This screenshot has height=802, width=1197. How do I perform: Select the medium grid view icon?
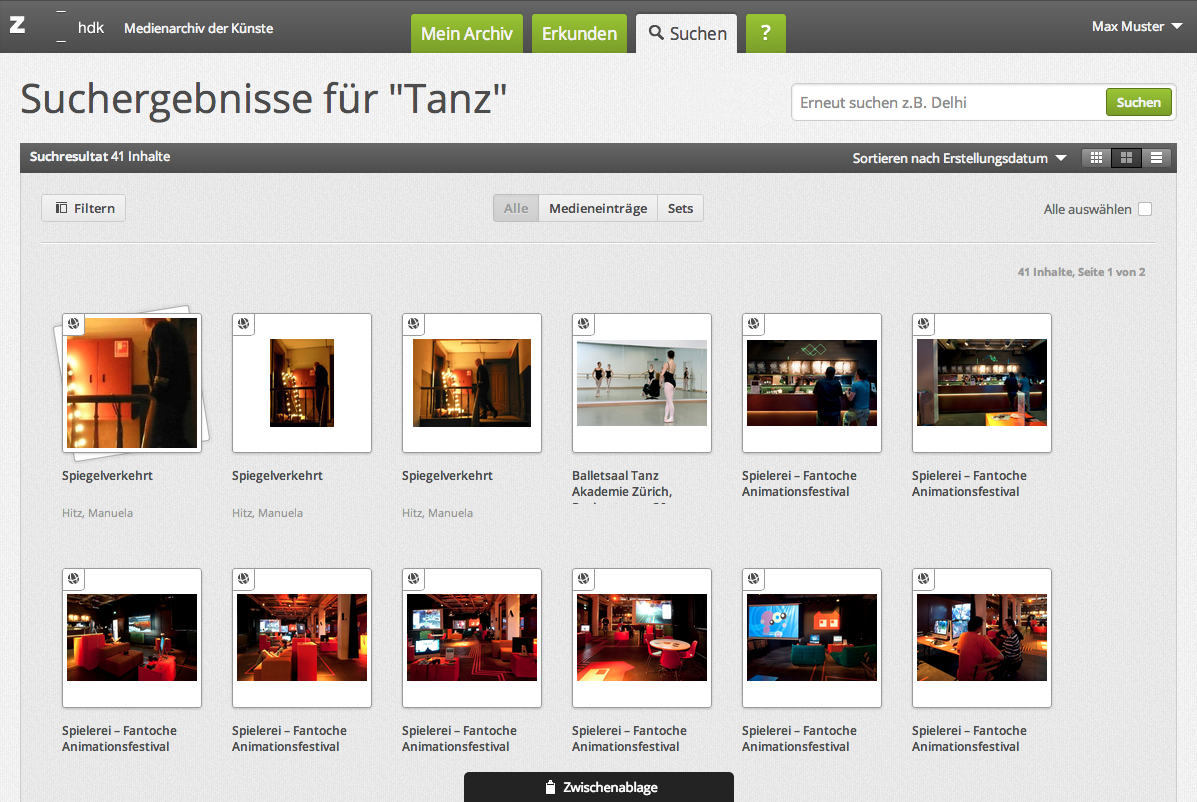pos(1126,158)
